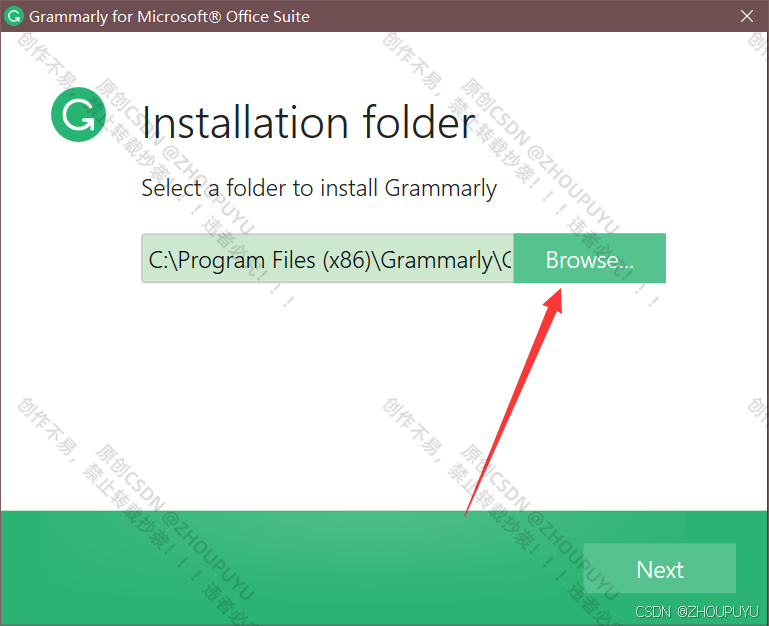Click the window title 'Grammarly for Microsoft® Office Suite'
The image size is (769, 626).
tap(169, 17)
